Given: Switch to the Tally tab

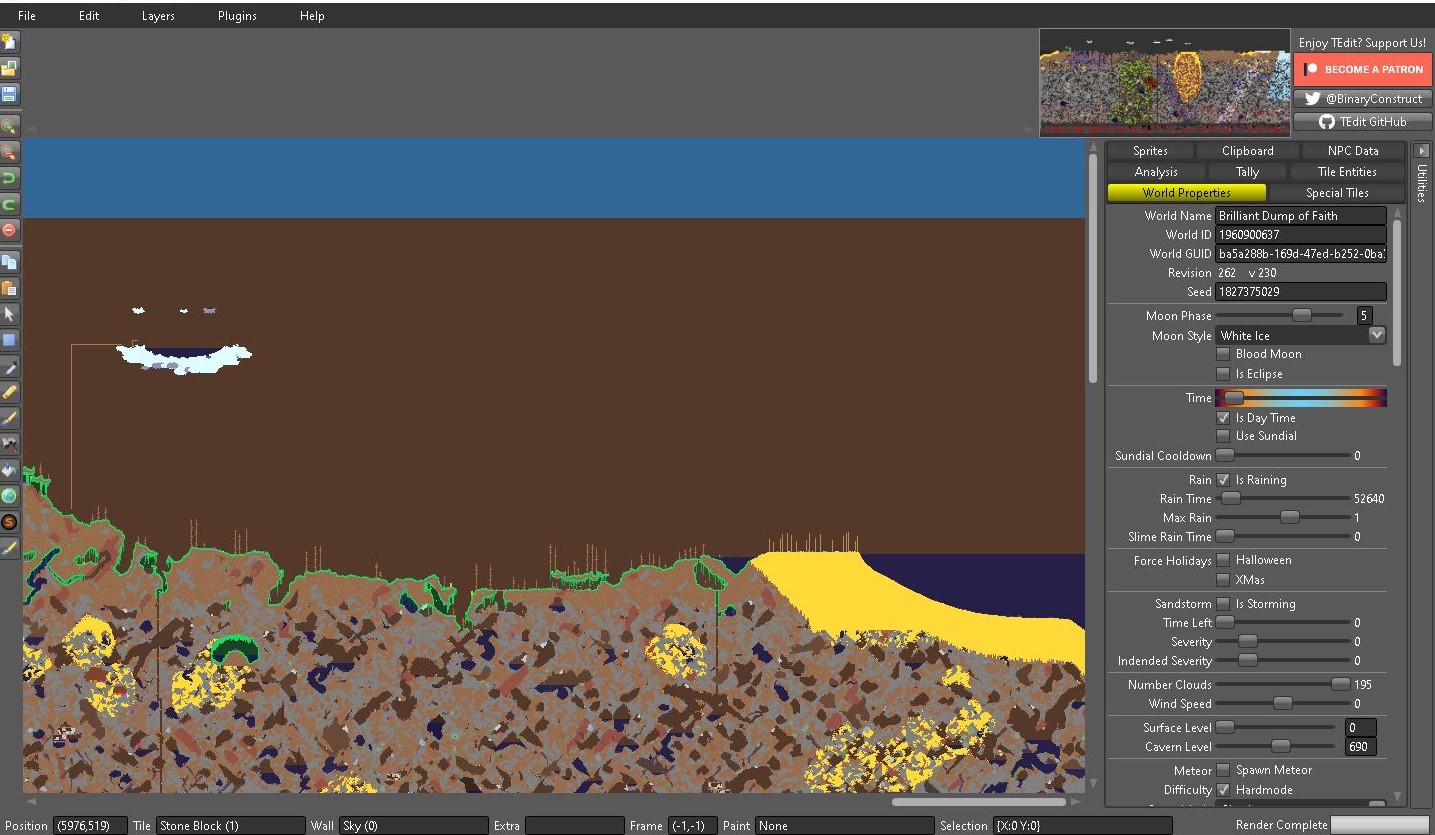Looking at the screenshot, I should coord(1247,171).
